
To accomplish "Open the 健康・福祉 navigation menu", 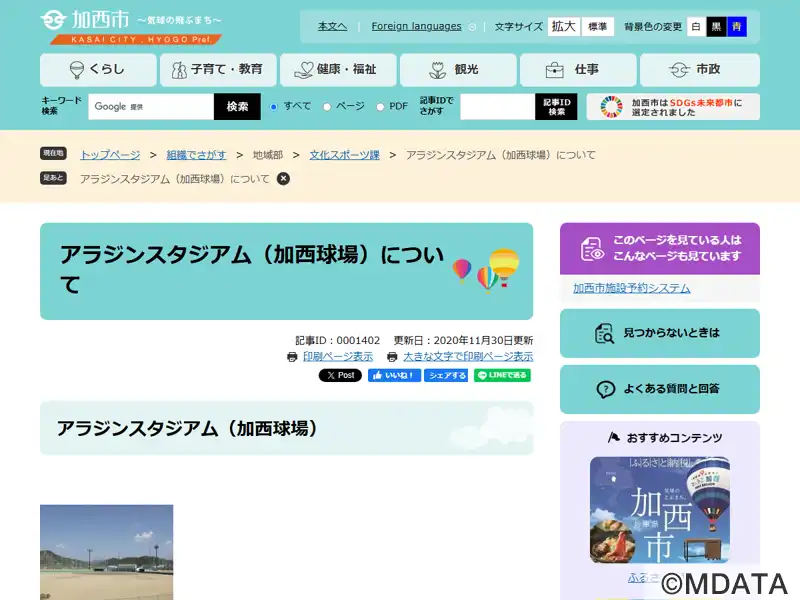I will pos(338,70).
